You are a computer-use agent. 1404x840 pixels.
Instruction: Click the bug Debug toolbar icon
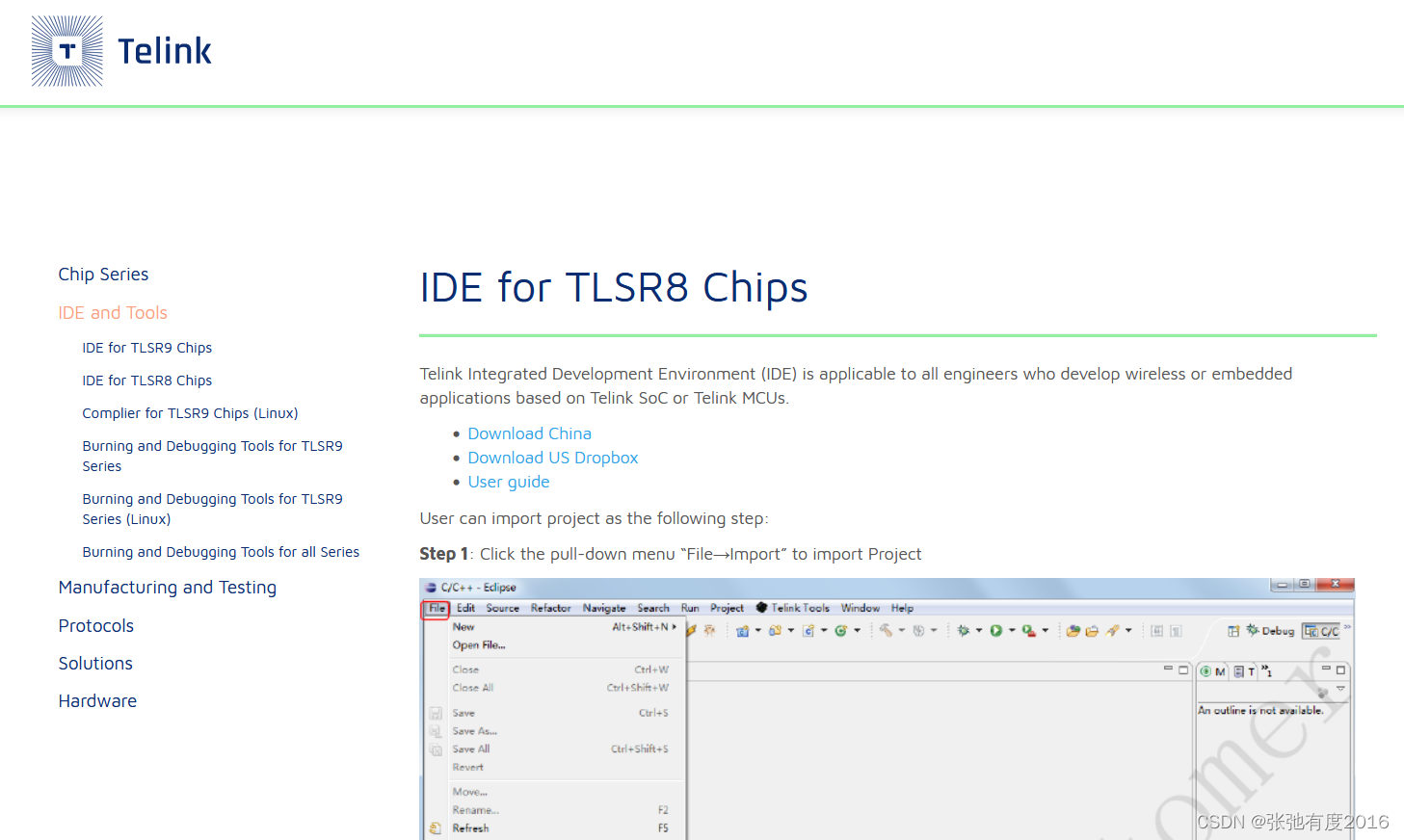[963, 631]
